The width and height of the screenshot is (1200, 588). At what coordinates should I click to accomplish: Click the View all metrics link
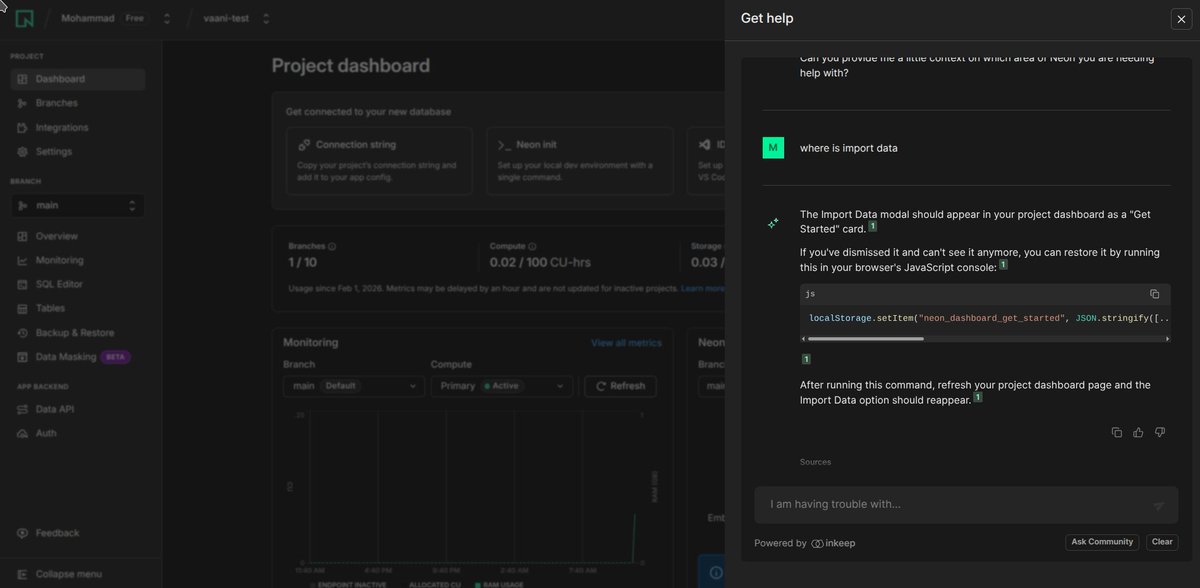[x=626, y=343]
